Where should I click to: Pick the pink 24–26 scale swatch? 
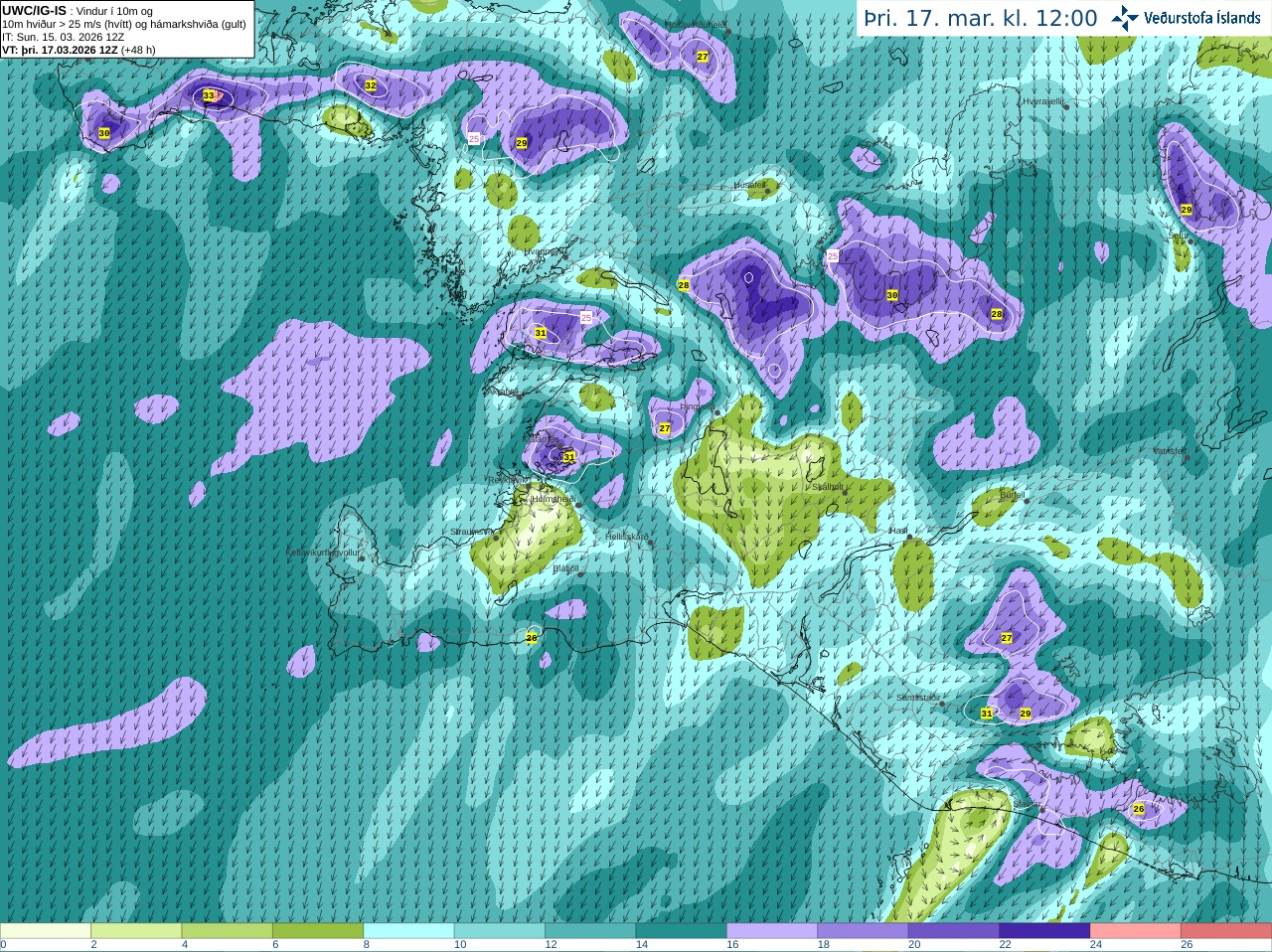tap(1136, 931)
